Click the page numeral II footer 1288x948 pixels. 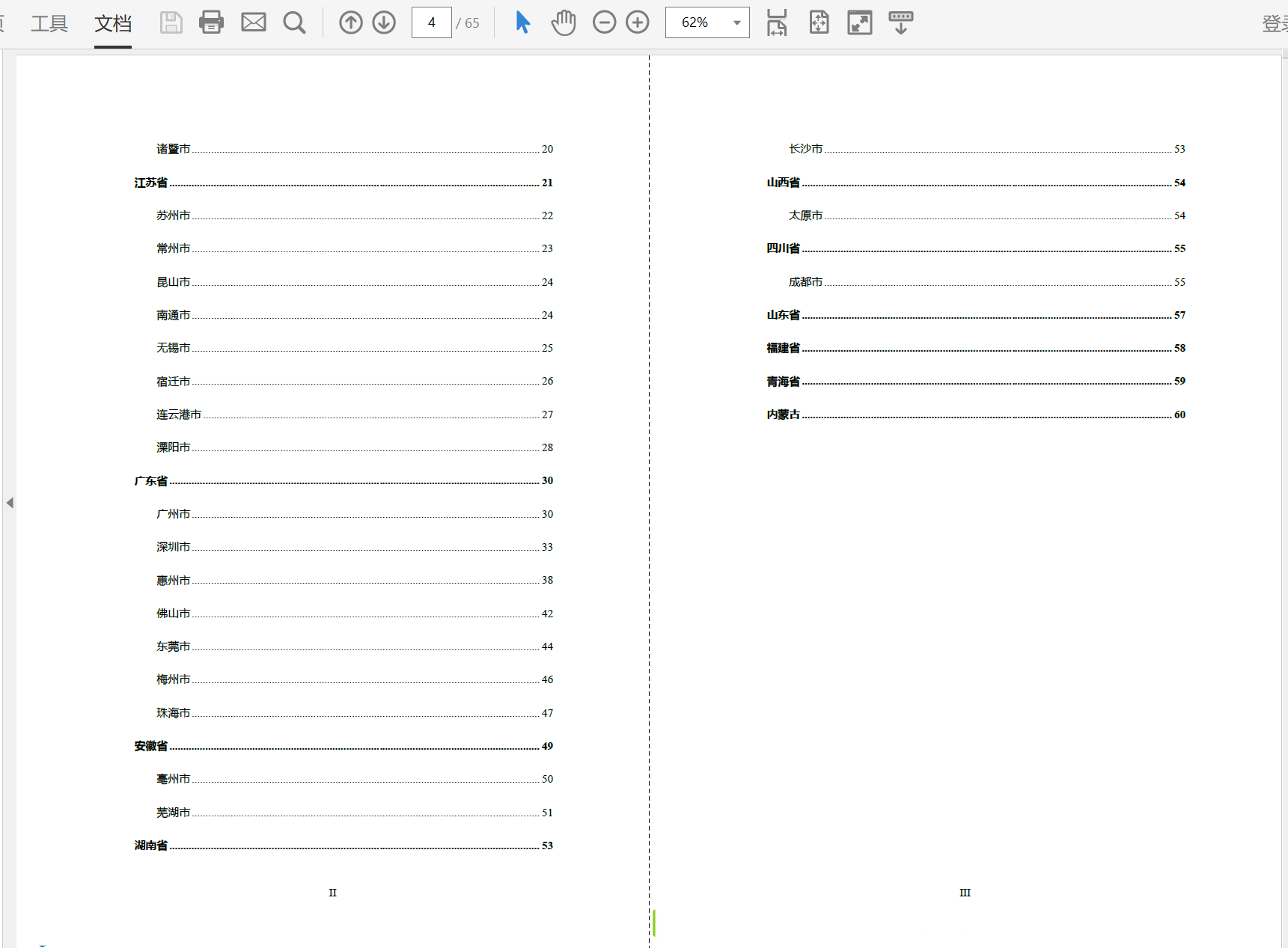333,893
